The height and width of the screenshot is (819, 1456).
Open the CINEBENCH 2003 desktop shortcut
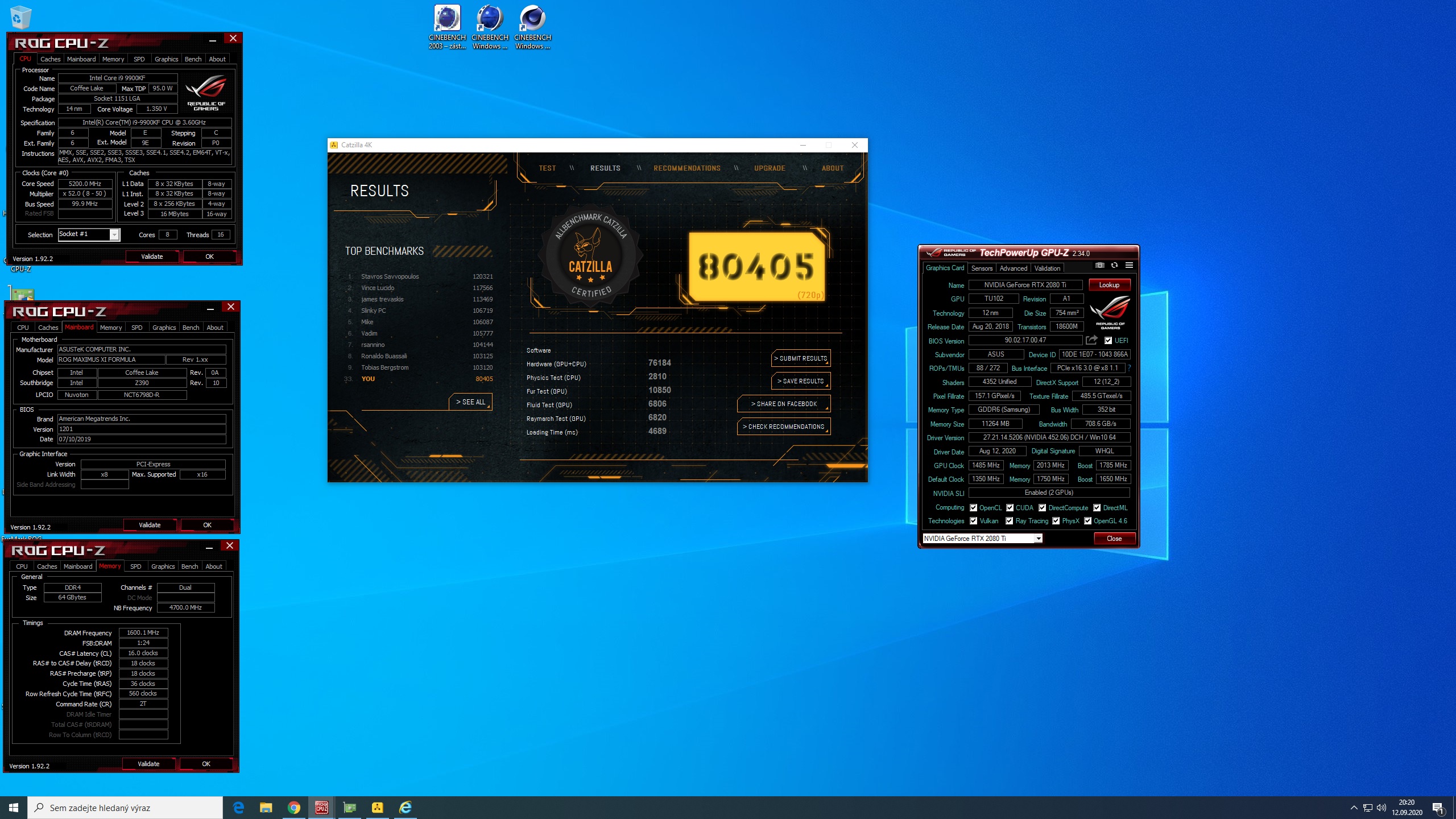447,27
